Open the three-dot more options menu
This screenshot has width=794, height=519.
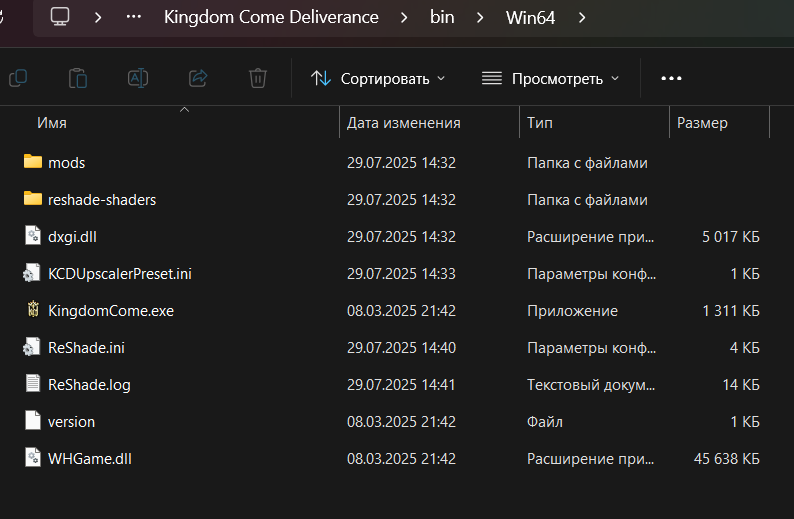point(671,78)
